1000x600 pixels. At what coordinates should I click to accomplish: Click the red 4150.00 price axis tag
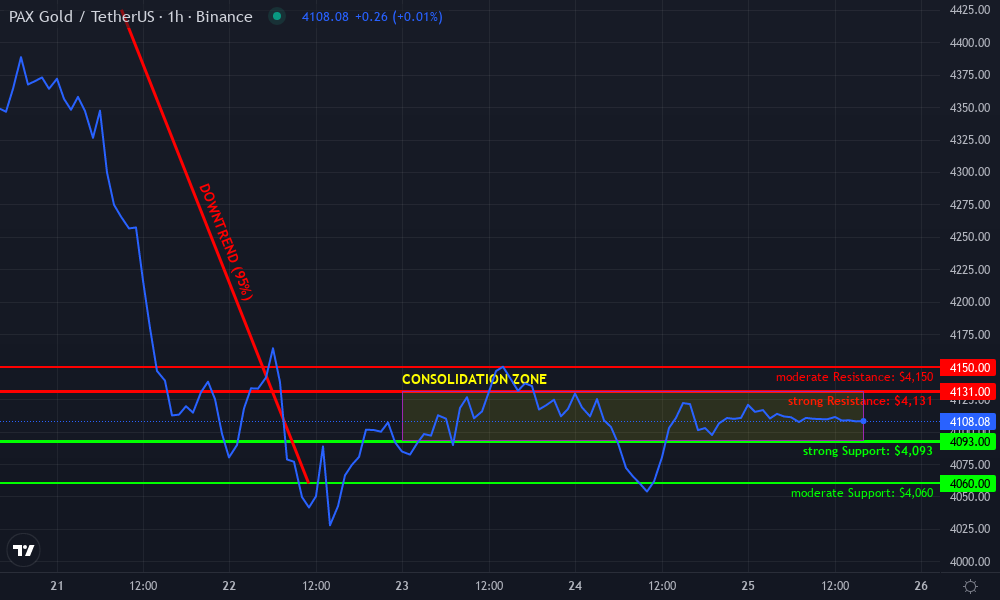(x=969, y=368)
